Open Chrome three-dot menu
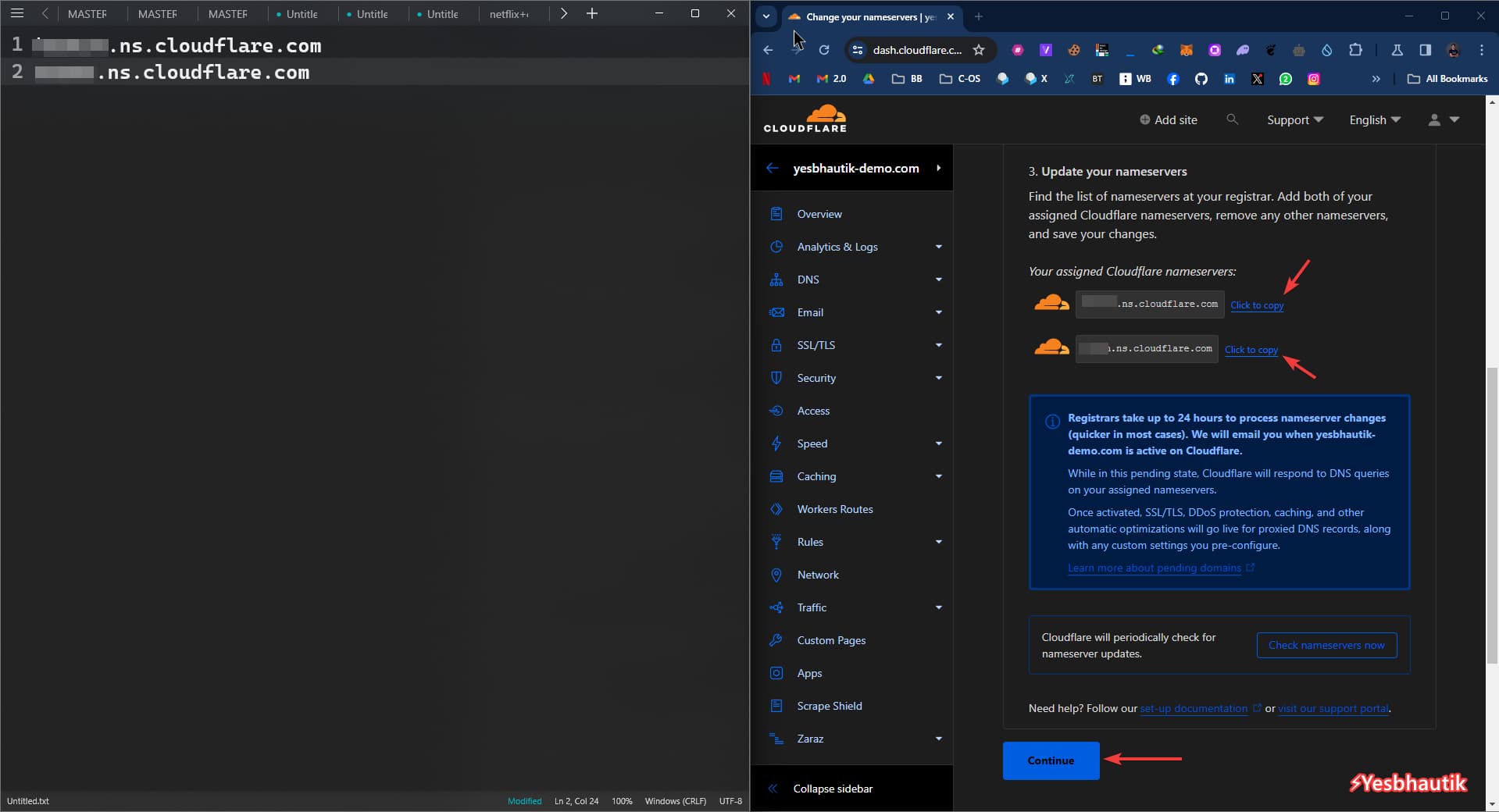 1481,50
